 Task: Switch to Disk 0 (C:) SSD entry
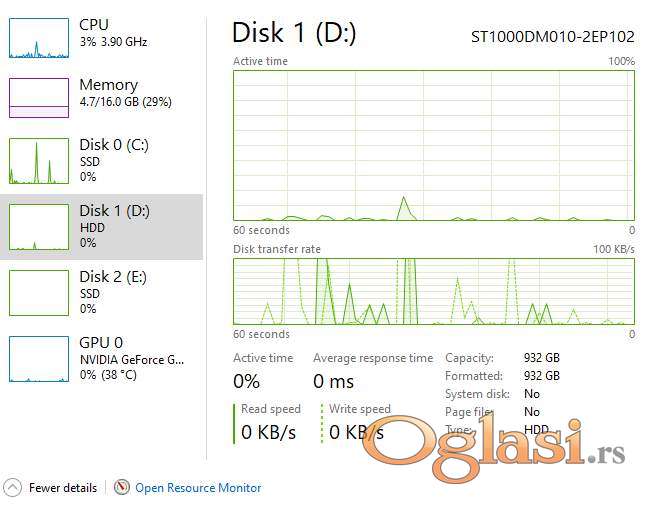tap(113, 160)
